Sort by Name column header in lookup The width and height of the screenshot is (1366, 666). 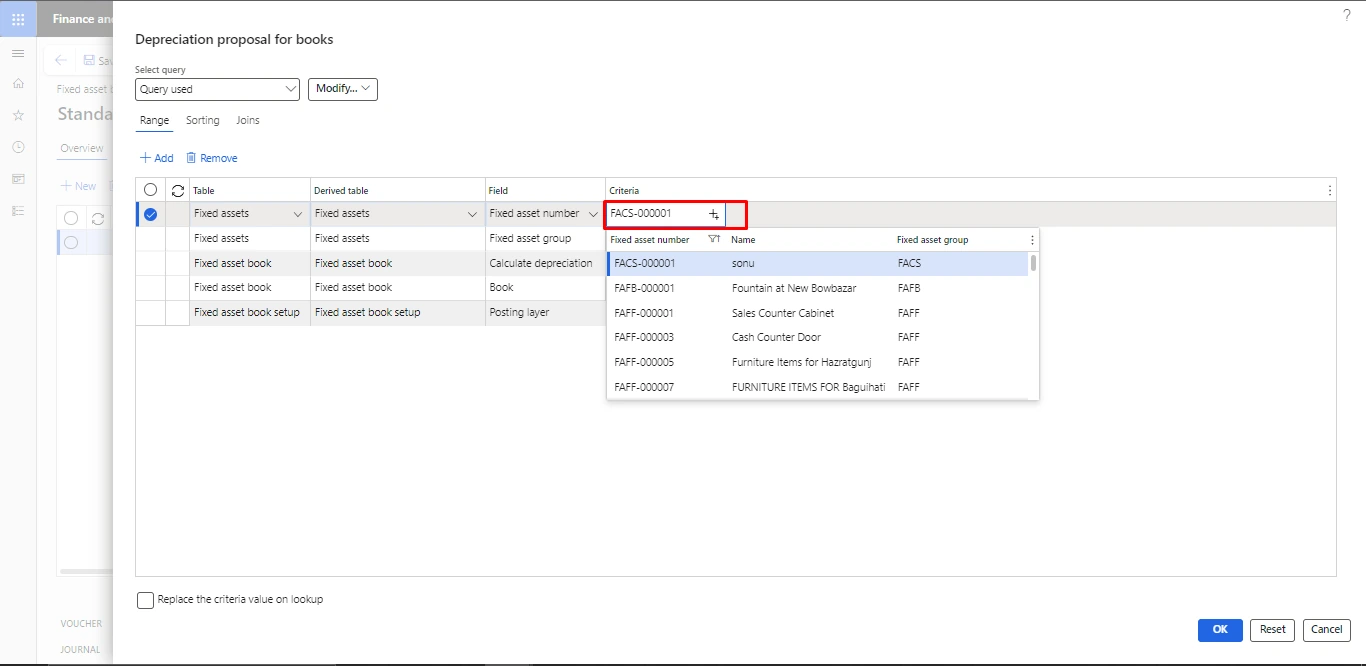point(743,240)
